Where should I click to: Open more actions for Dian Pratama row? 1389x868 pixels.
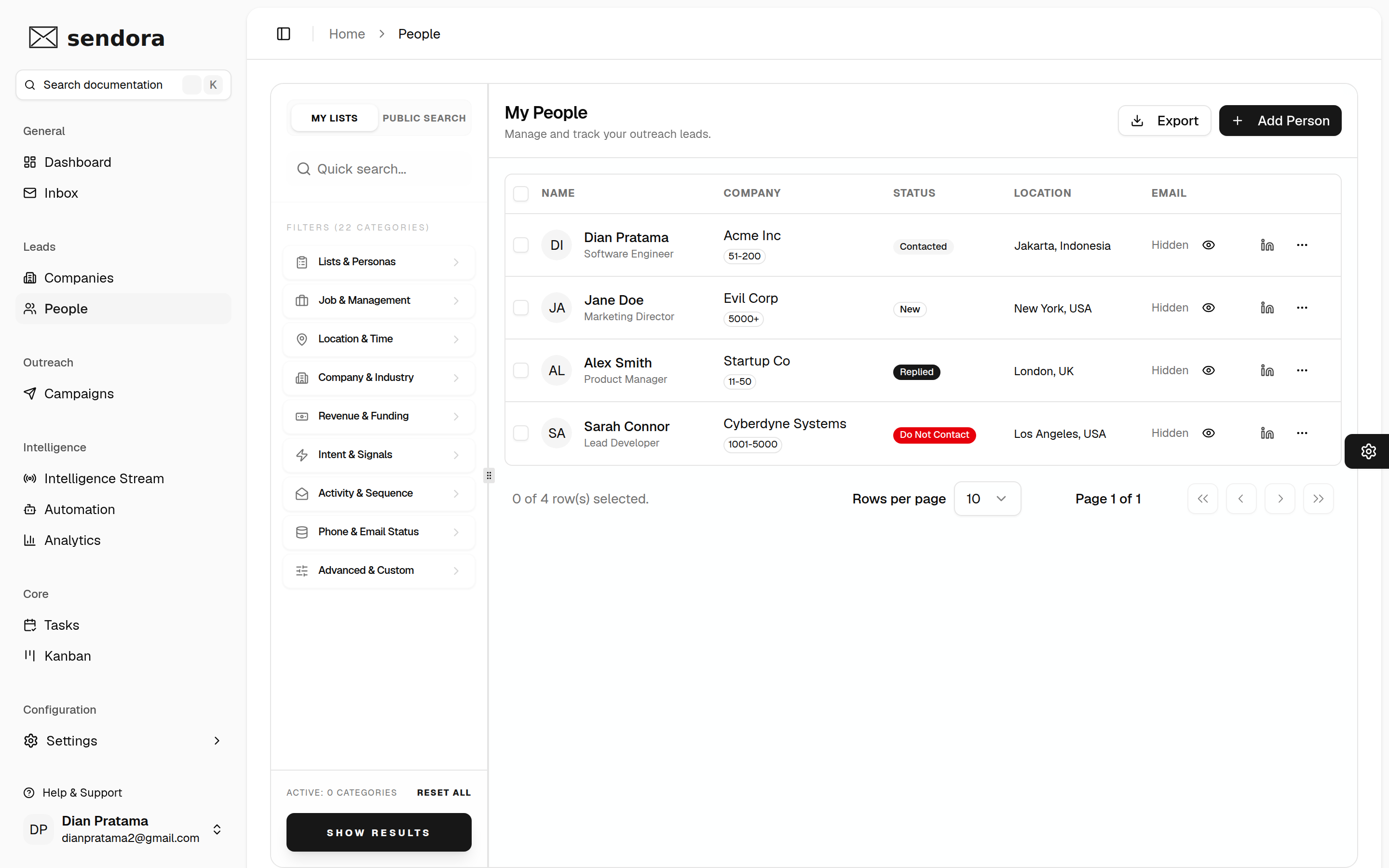pyautogui.click(x=1302, y=245)
